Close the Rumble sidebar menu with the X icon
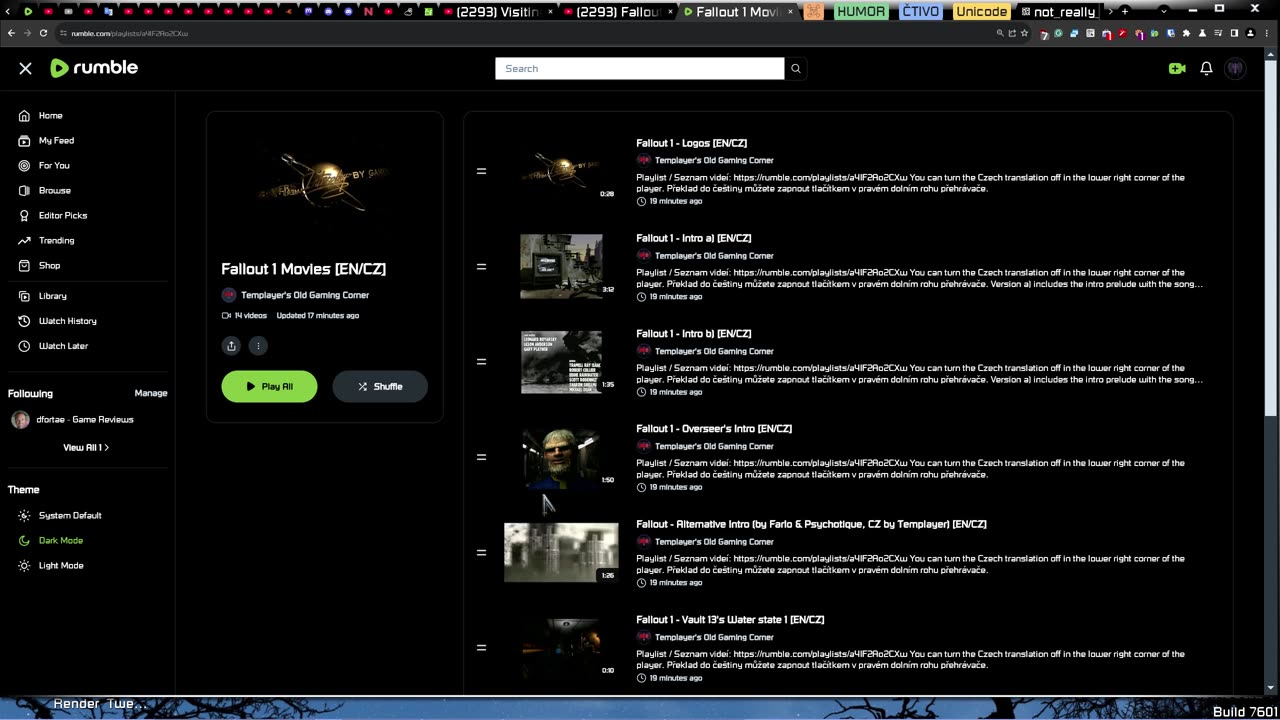1280x720 pixels. point(26,68)
